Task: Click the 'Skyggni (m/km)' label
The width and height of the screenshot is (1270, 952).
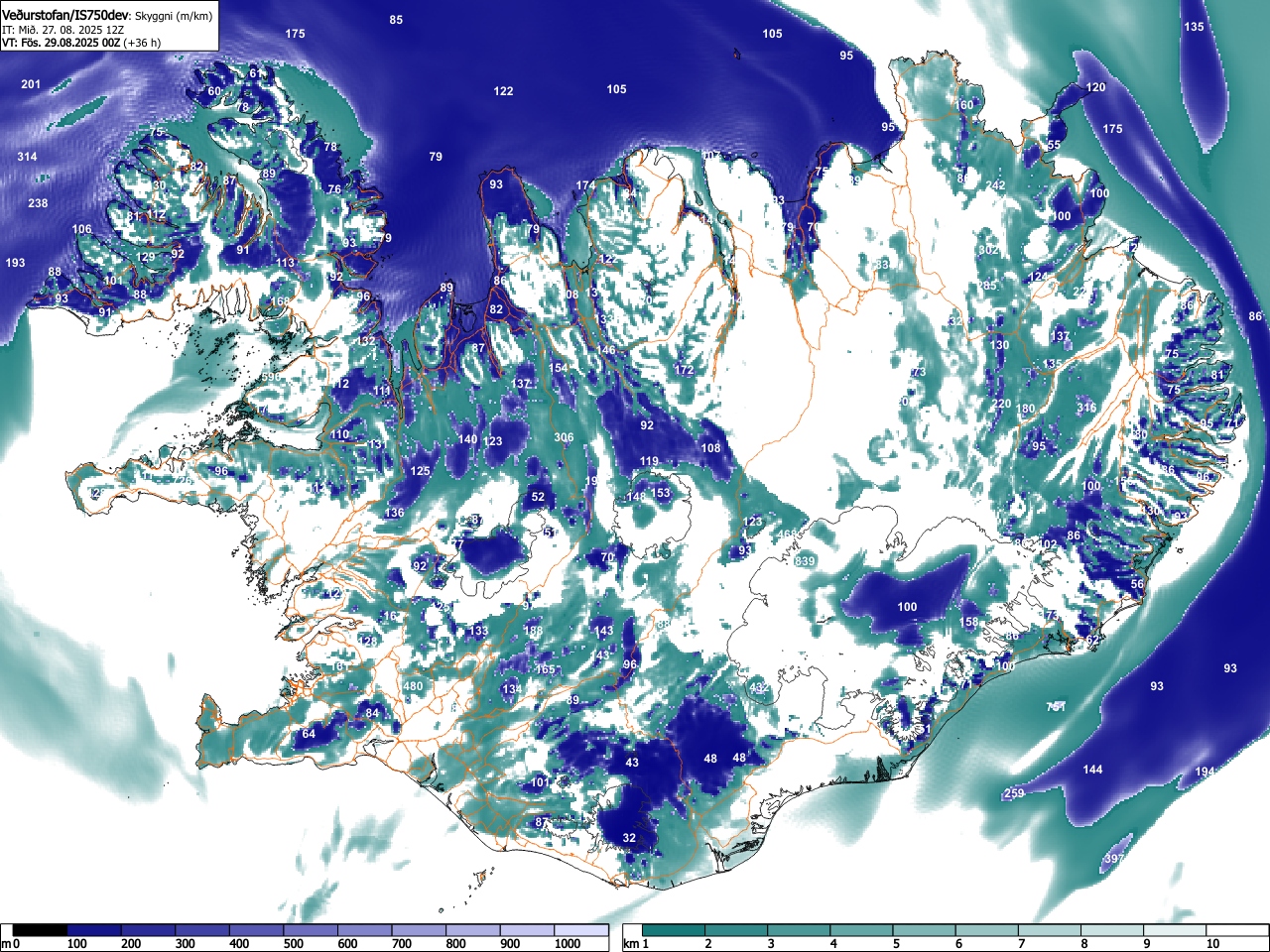Action: click(174, 17)
